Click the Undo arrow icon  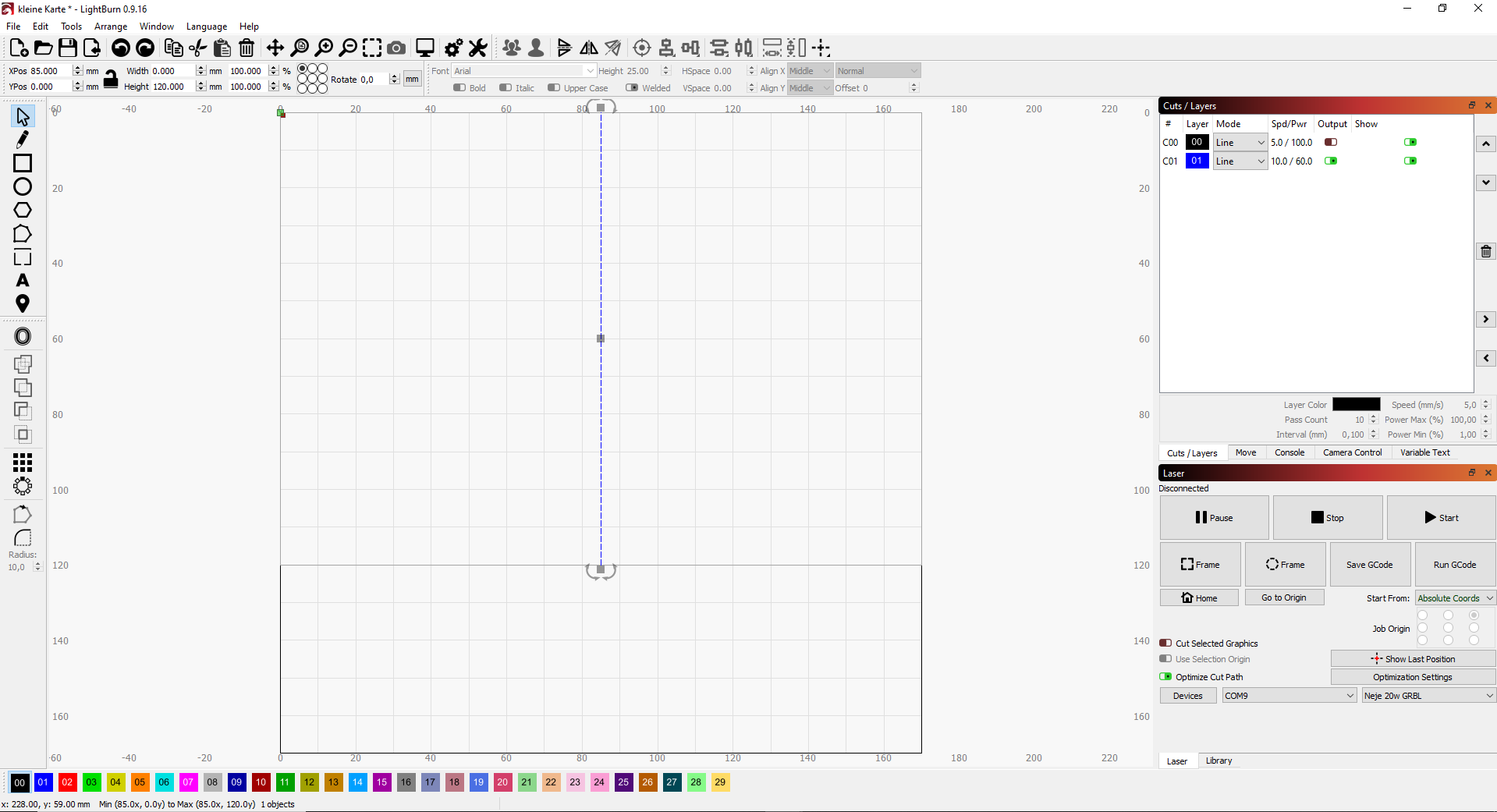(x=120, y=48)
